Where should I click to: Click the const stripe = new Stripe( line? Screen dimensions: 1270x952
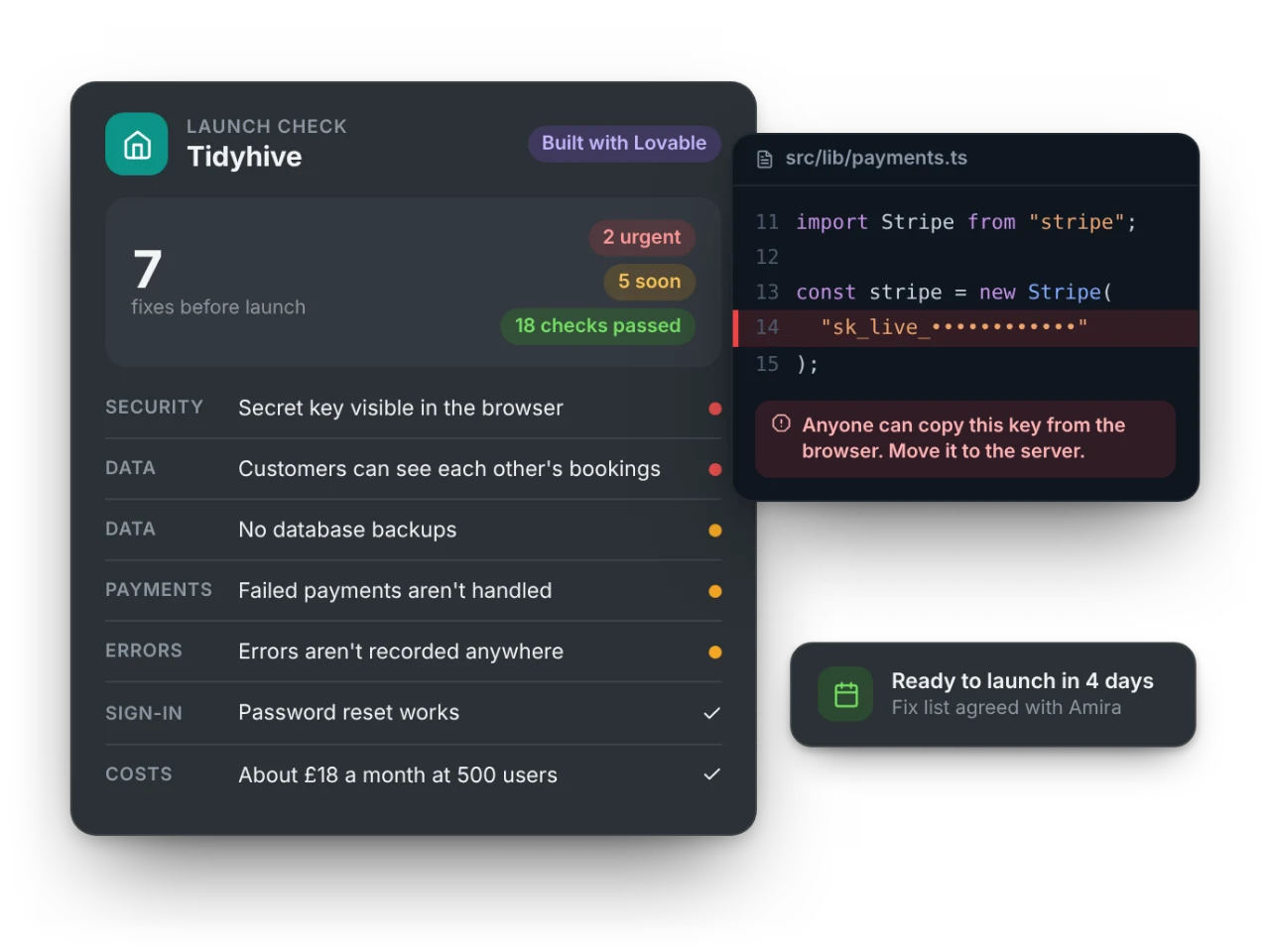953,293
